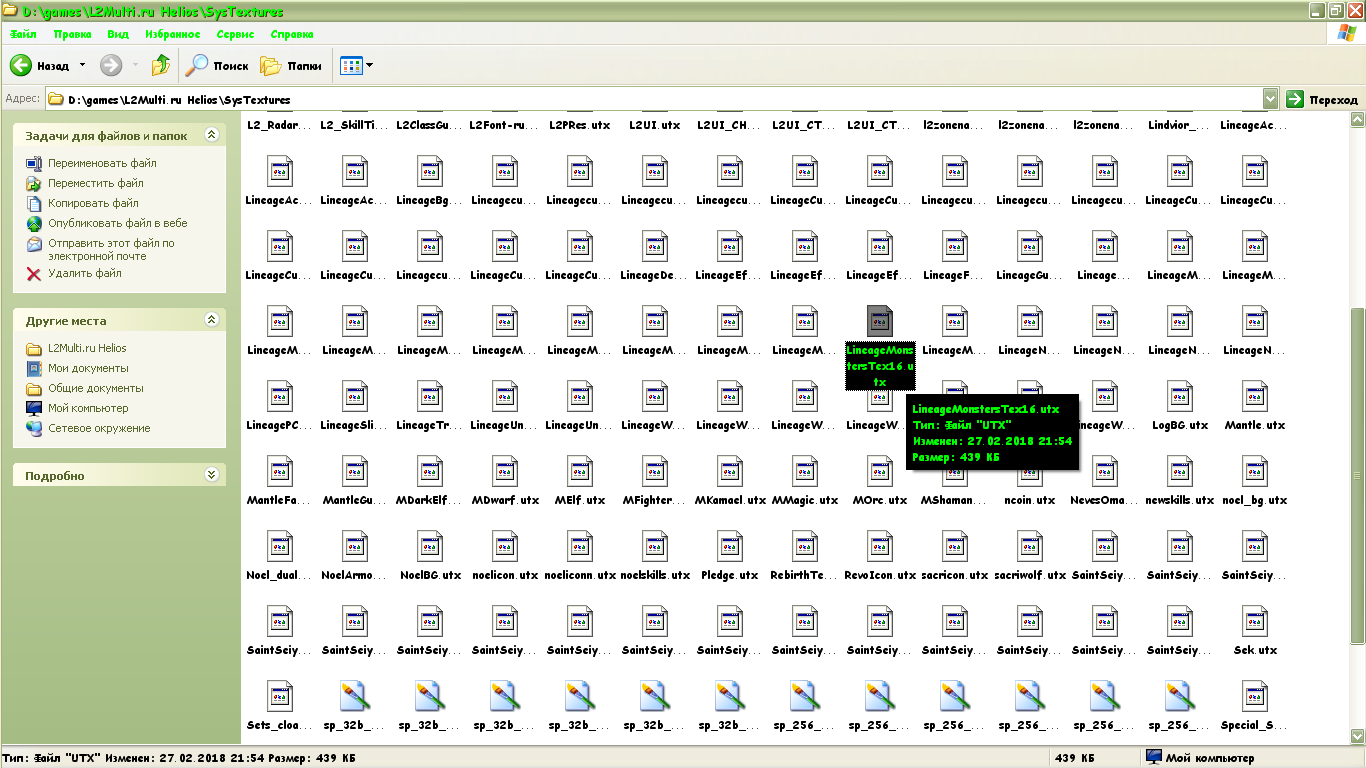This screenshot has height=768, width=1366.
Task: Click 'Переименовать файл' task link
Action: [x=102, y=163]
